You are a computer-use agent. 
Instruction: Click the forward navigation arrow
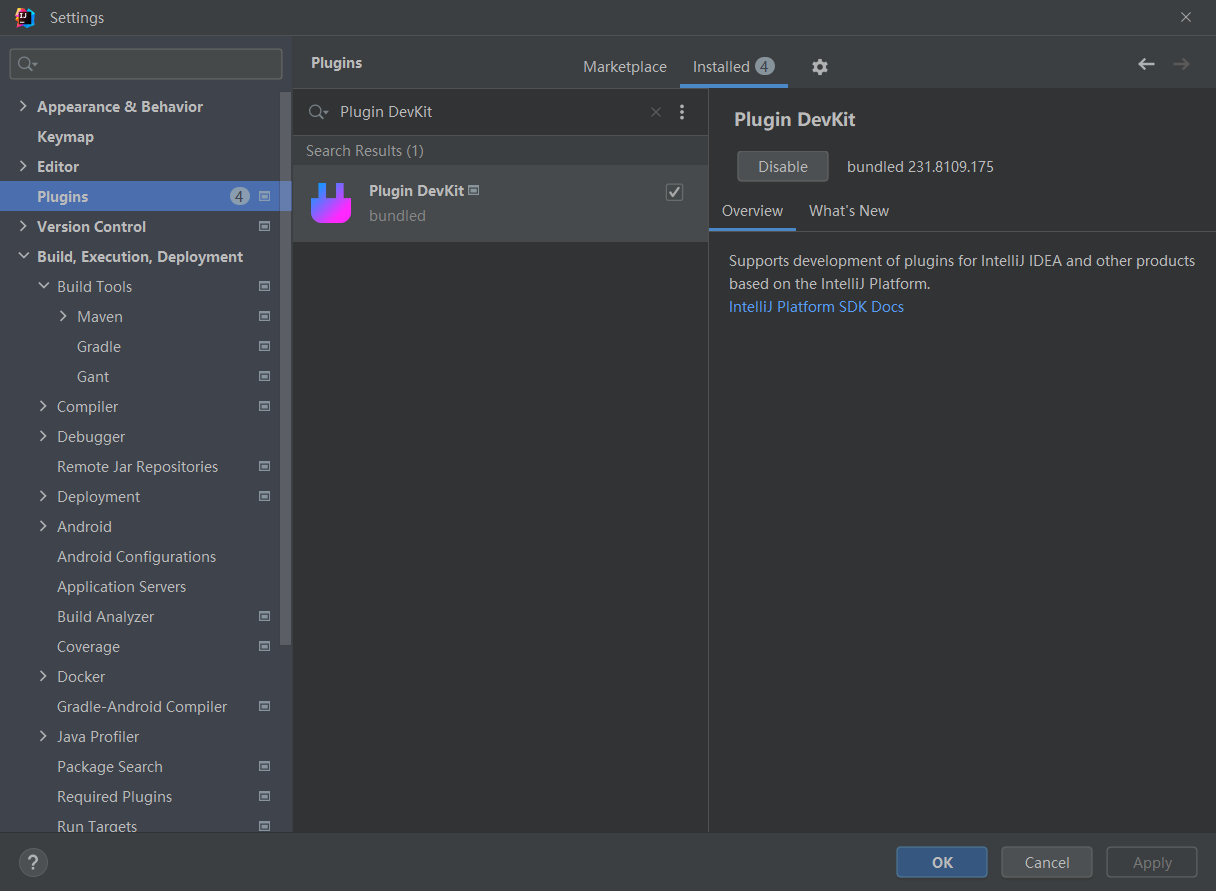pyautogui.click(x=1181, y=64)
